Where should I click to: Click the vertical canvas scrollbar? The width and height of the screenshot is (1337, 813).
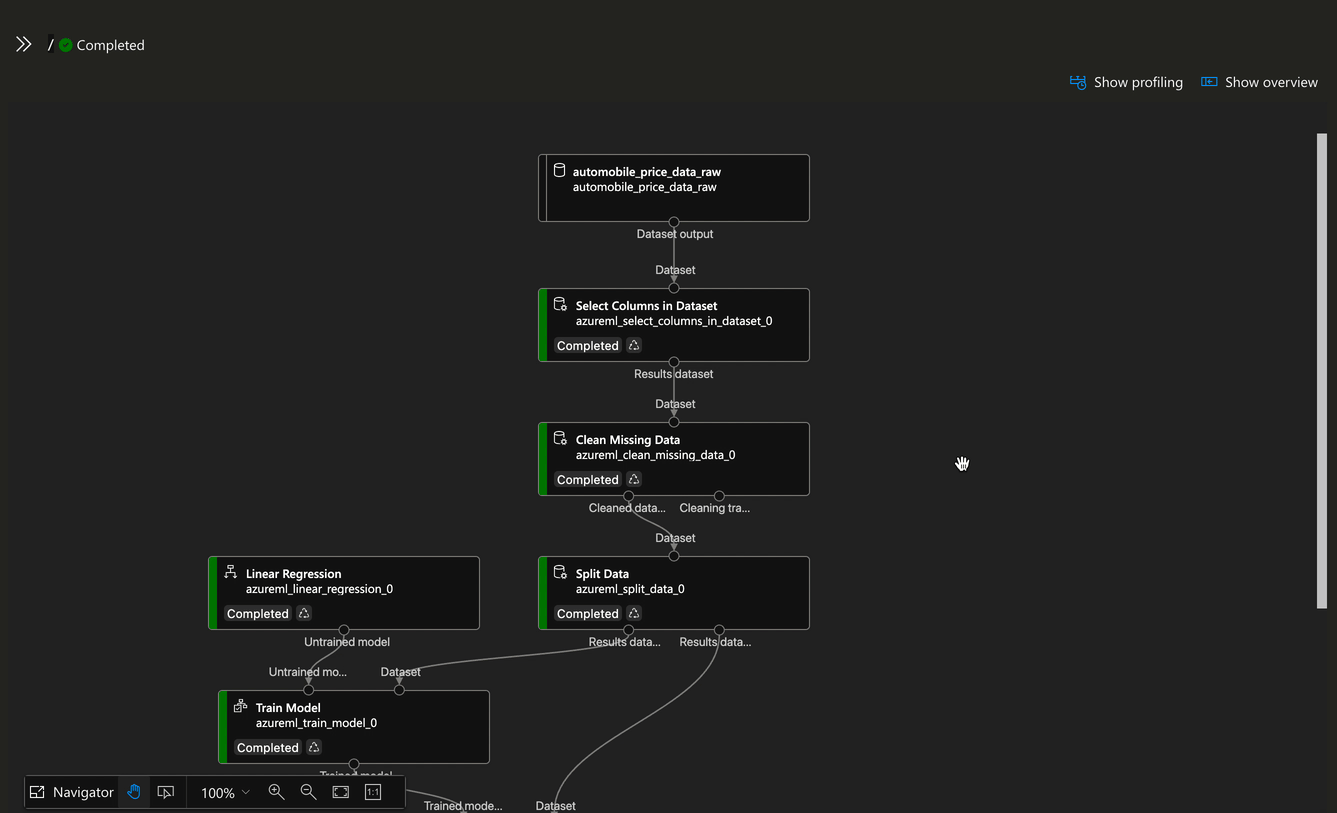click(1322, 370)
